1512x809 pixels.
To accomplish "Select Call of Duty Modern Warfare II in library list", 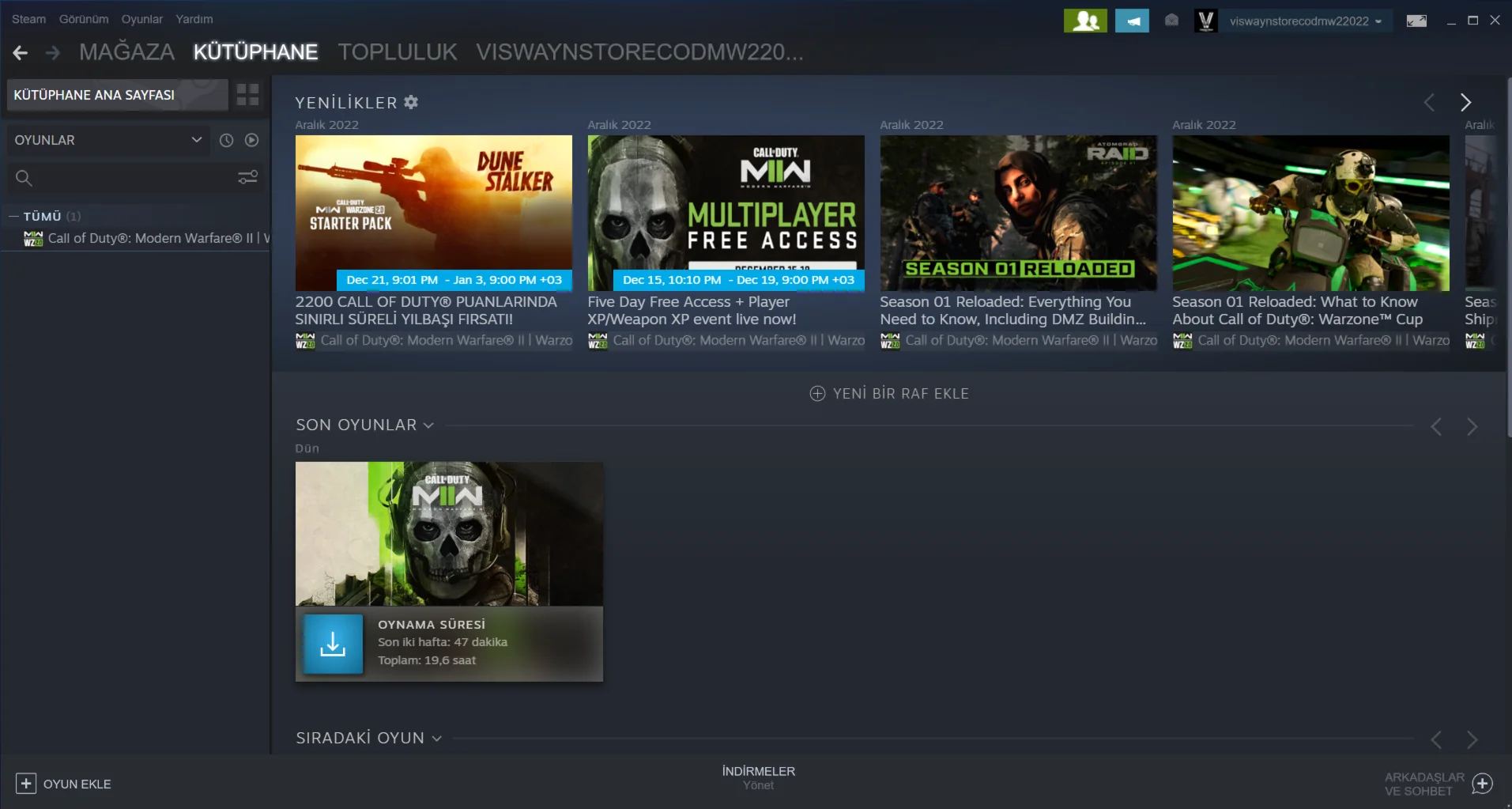I will click(x=147, y=239).
